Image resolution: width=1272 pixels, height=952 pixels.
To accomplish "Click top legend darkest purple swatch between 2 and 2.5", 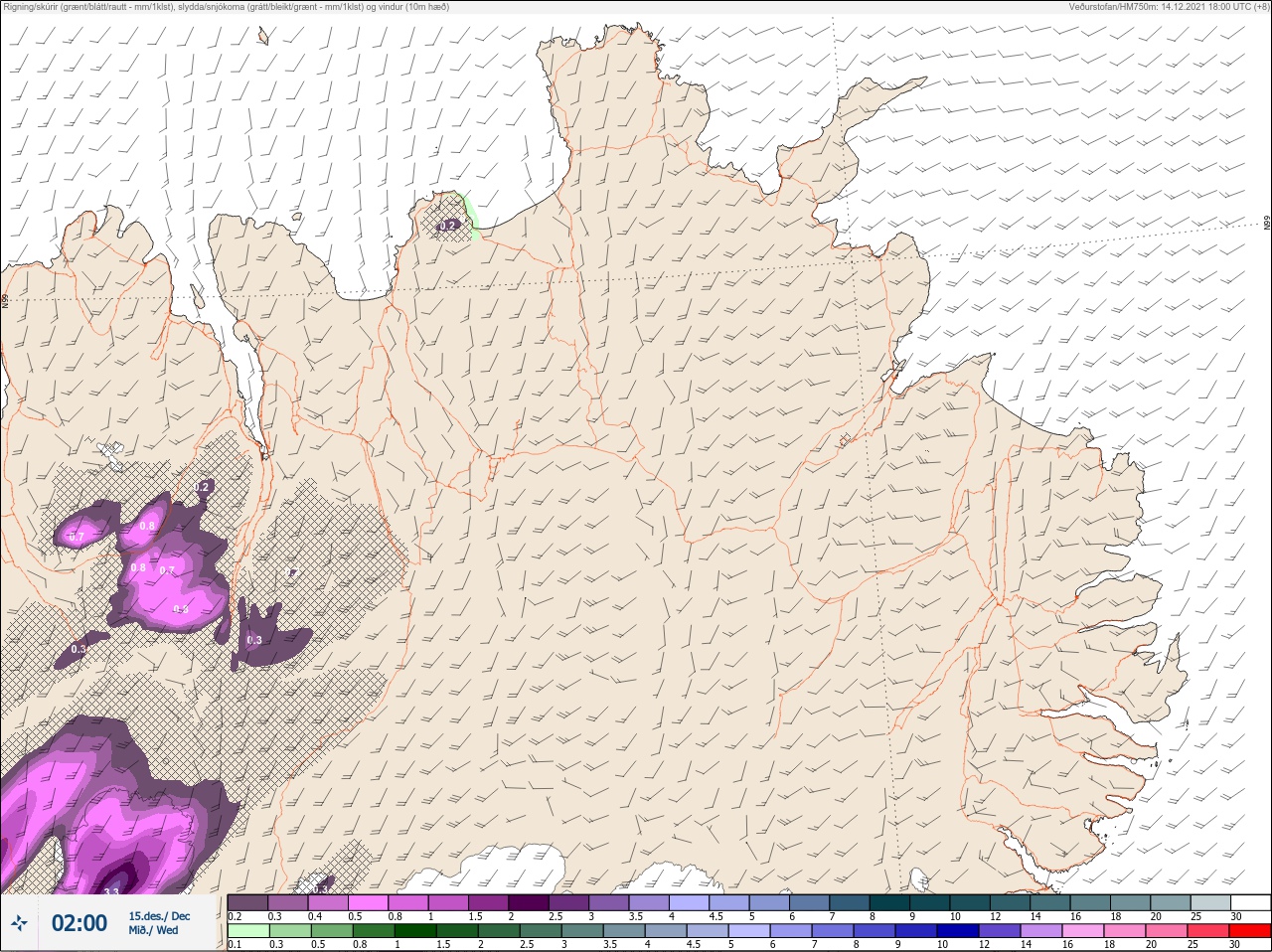I will click(x=531, y=902).
